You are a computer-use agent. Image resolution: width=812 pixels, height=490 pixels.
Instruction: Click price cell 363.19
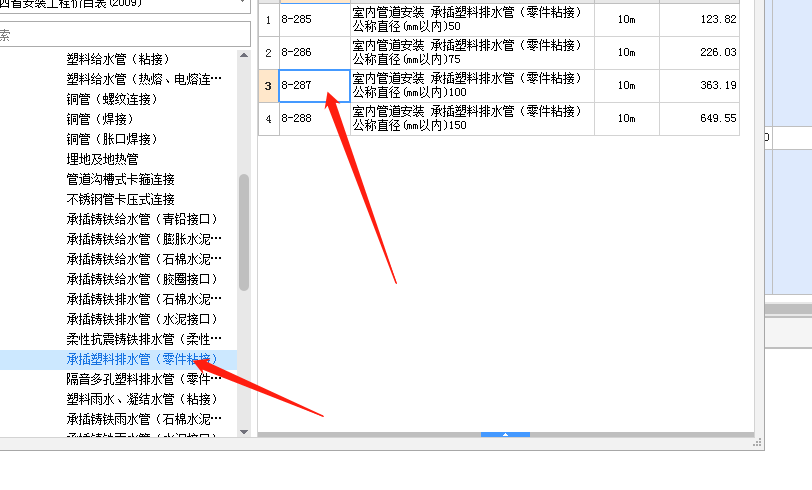pyautogui.click(x=699, y=86)
